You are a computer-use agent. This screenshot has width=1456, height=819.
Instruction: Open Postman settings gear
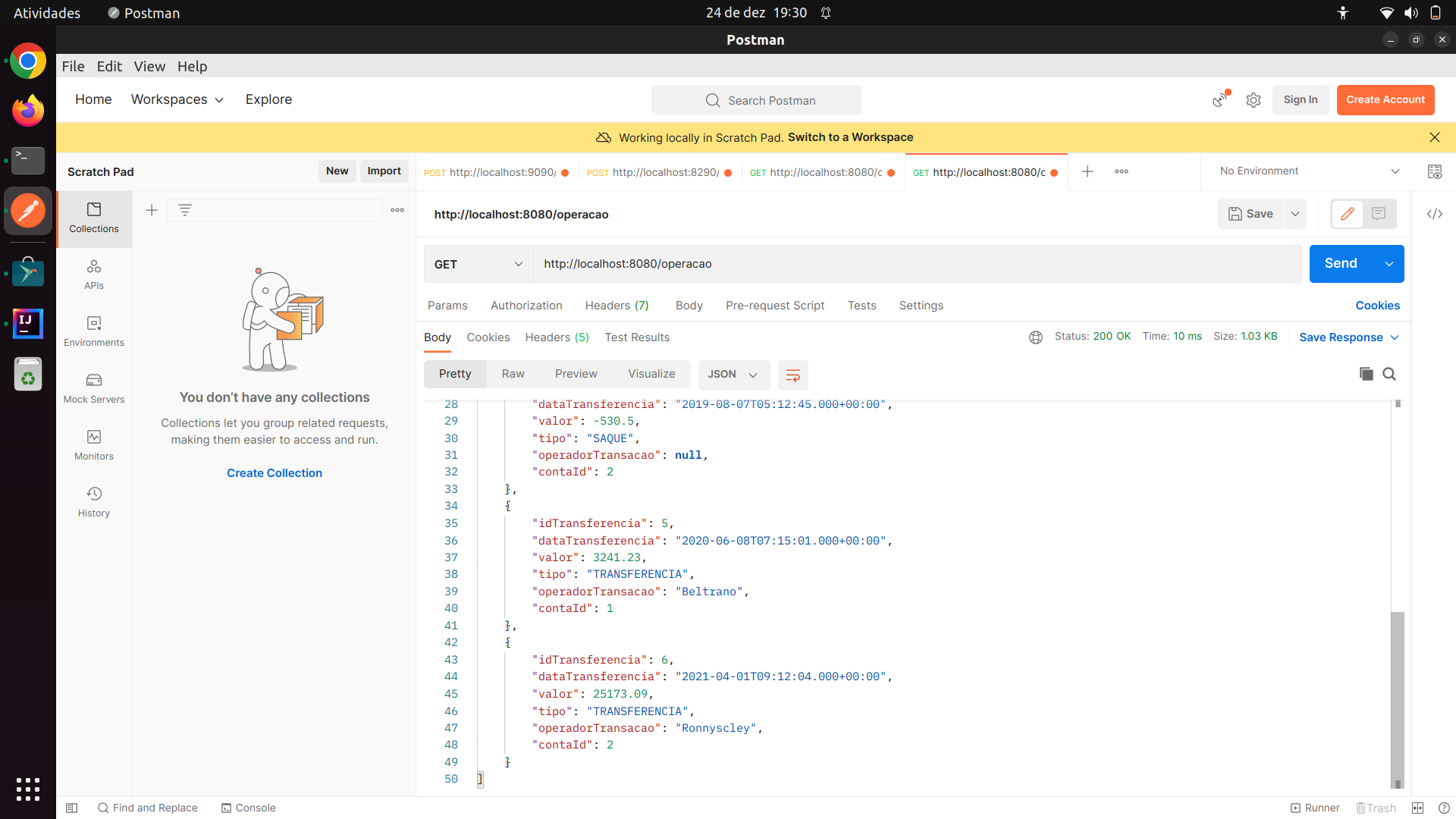coord(1253,100)
